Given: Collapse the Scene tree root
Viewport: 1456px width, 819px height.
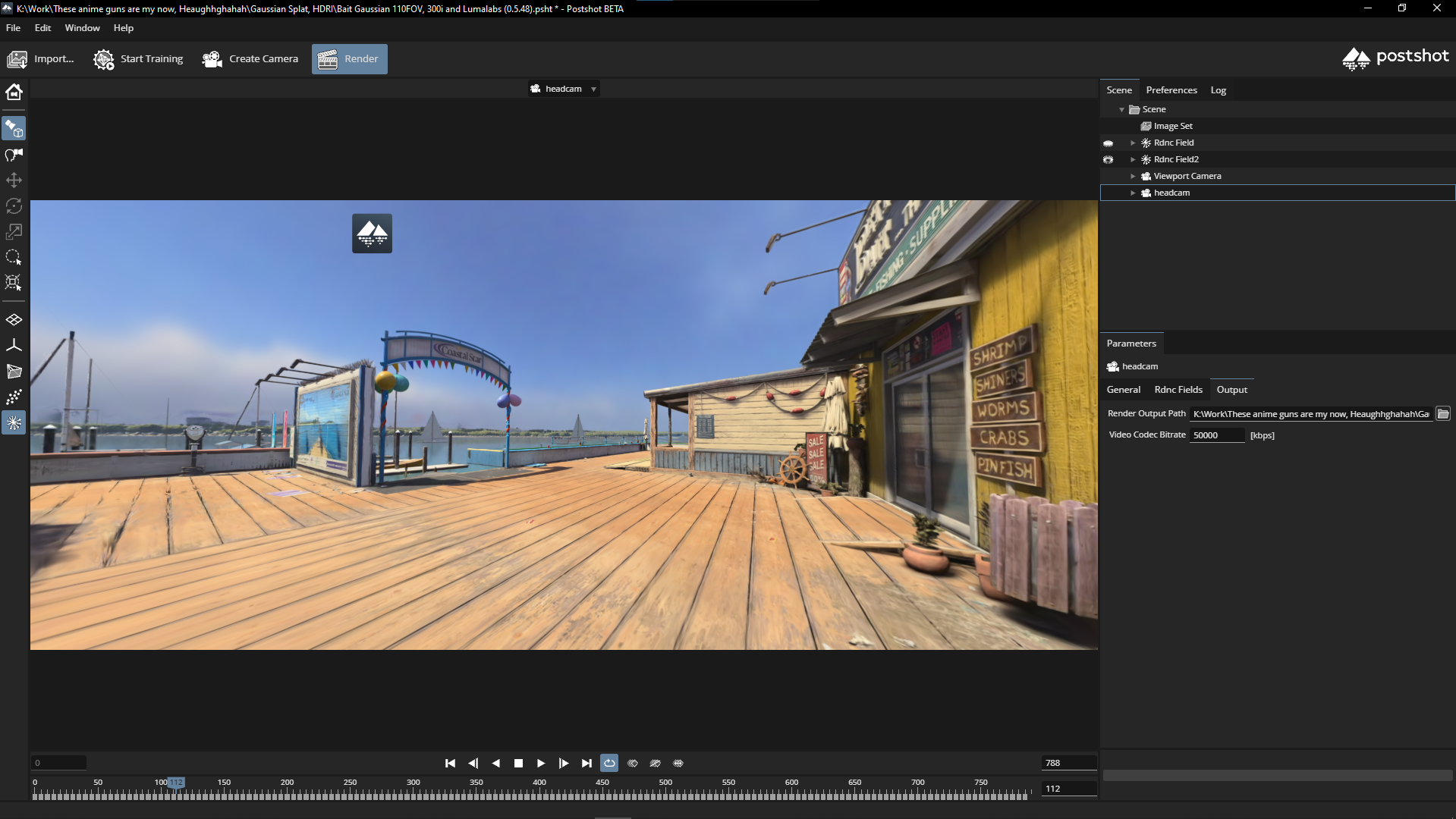Looking at the screenshot, I should point(1121,110).
